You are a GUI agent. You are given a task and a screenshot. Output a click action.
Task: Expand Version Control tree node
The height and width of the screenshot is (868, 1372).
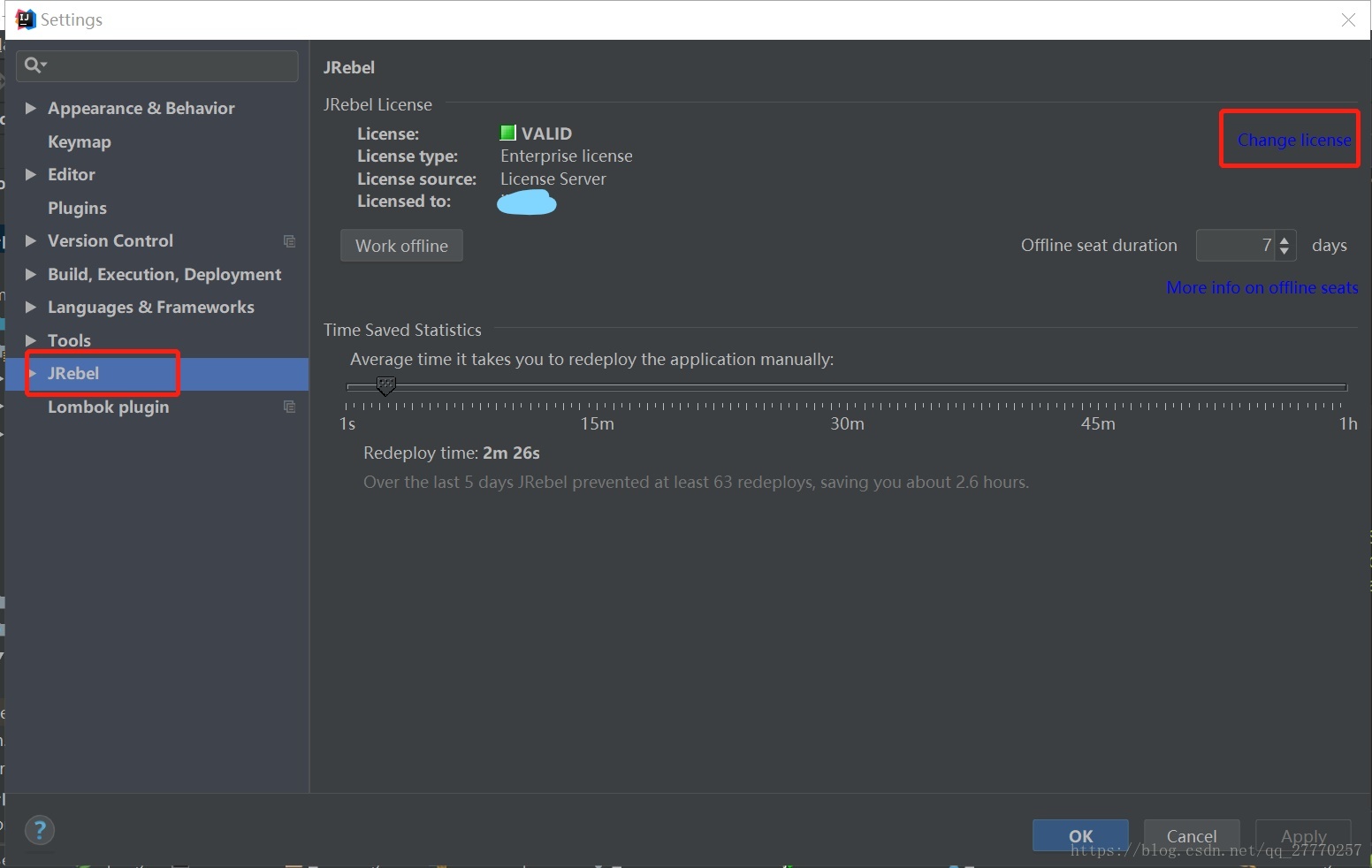pyautogui.click(x=30, y=240)
